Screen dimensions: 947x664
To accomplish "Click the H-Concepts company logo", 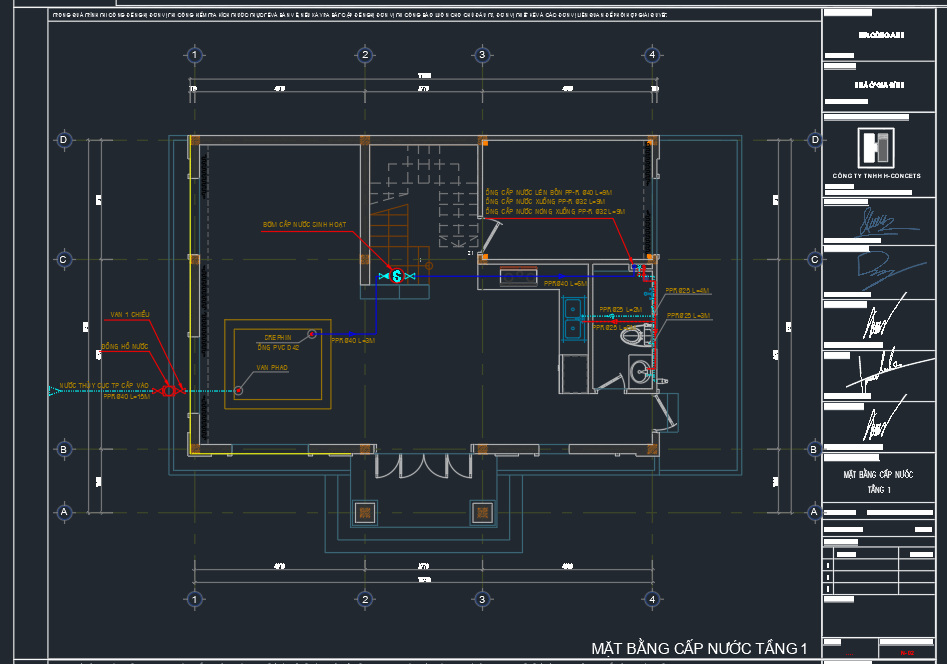I will tap(877, 148).
